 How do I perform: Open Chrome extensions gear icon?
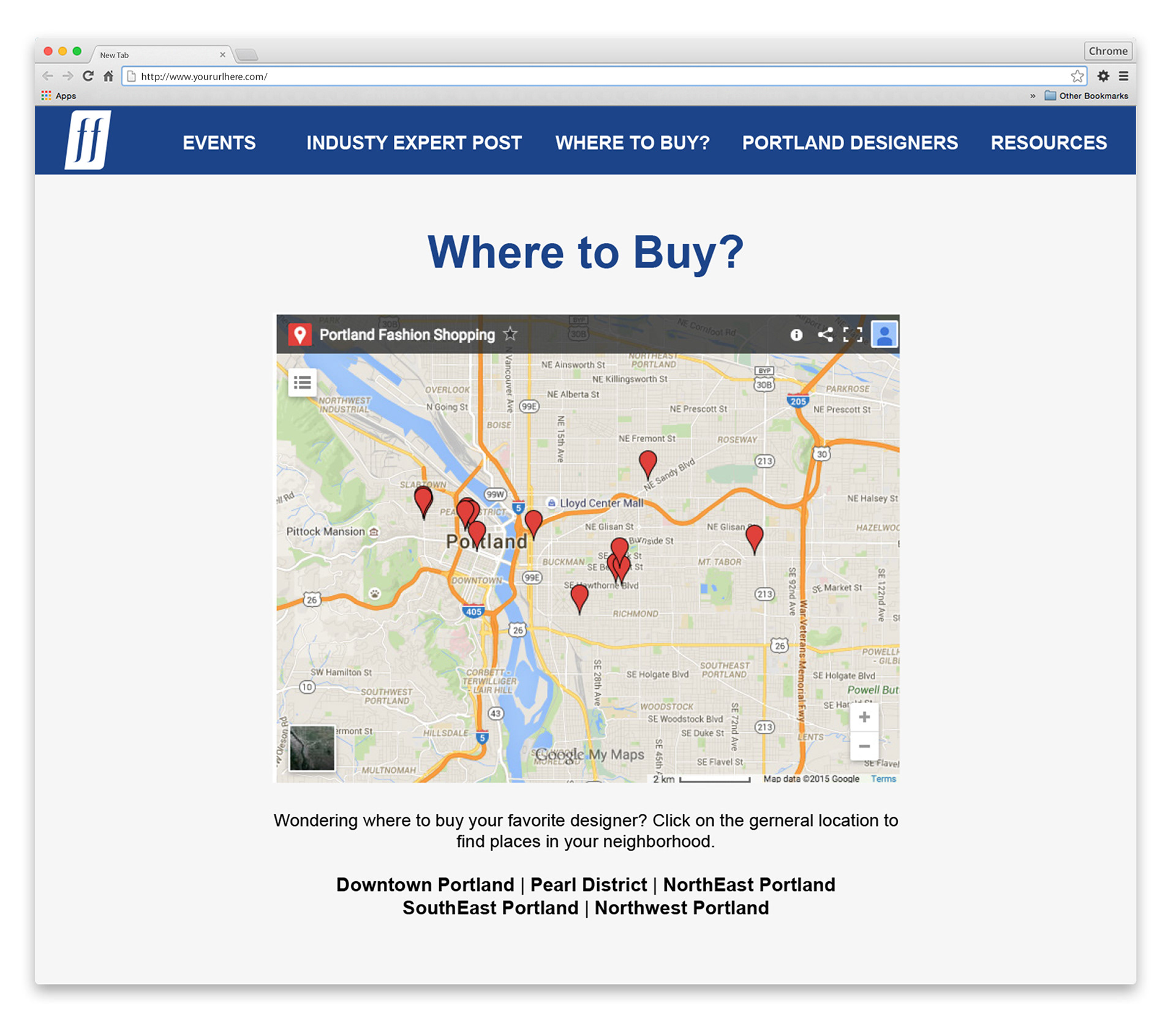click(1103, 76)
